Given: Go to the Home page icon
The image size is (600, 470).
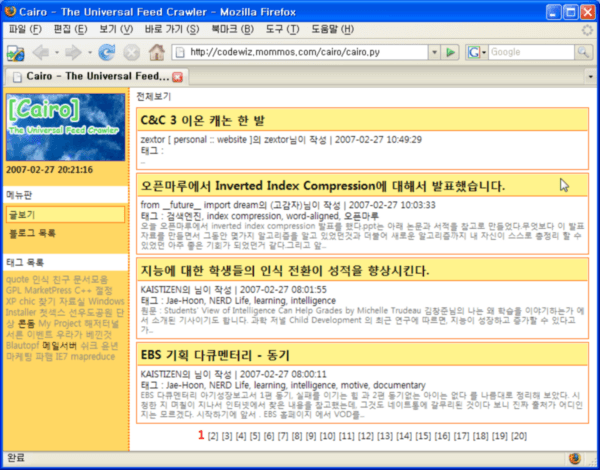Looking at the screenshot, I should (156, 52).
